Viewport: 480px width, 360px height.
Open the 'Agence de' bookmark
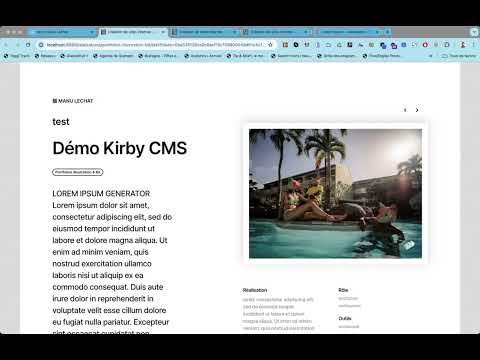coord(113,56)
